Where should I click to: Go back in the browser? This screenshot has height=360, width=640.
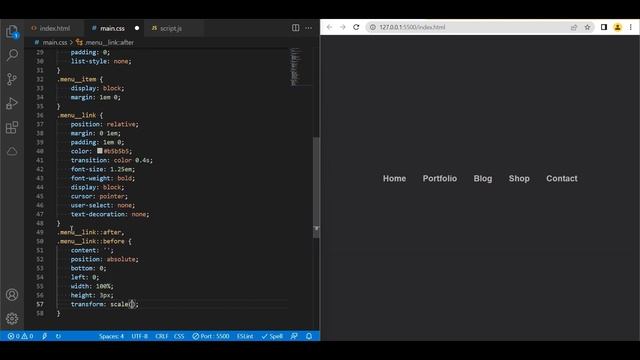point(329,27)
